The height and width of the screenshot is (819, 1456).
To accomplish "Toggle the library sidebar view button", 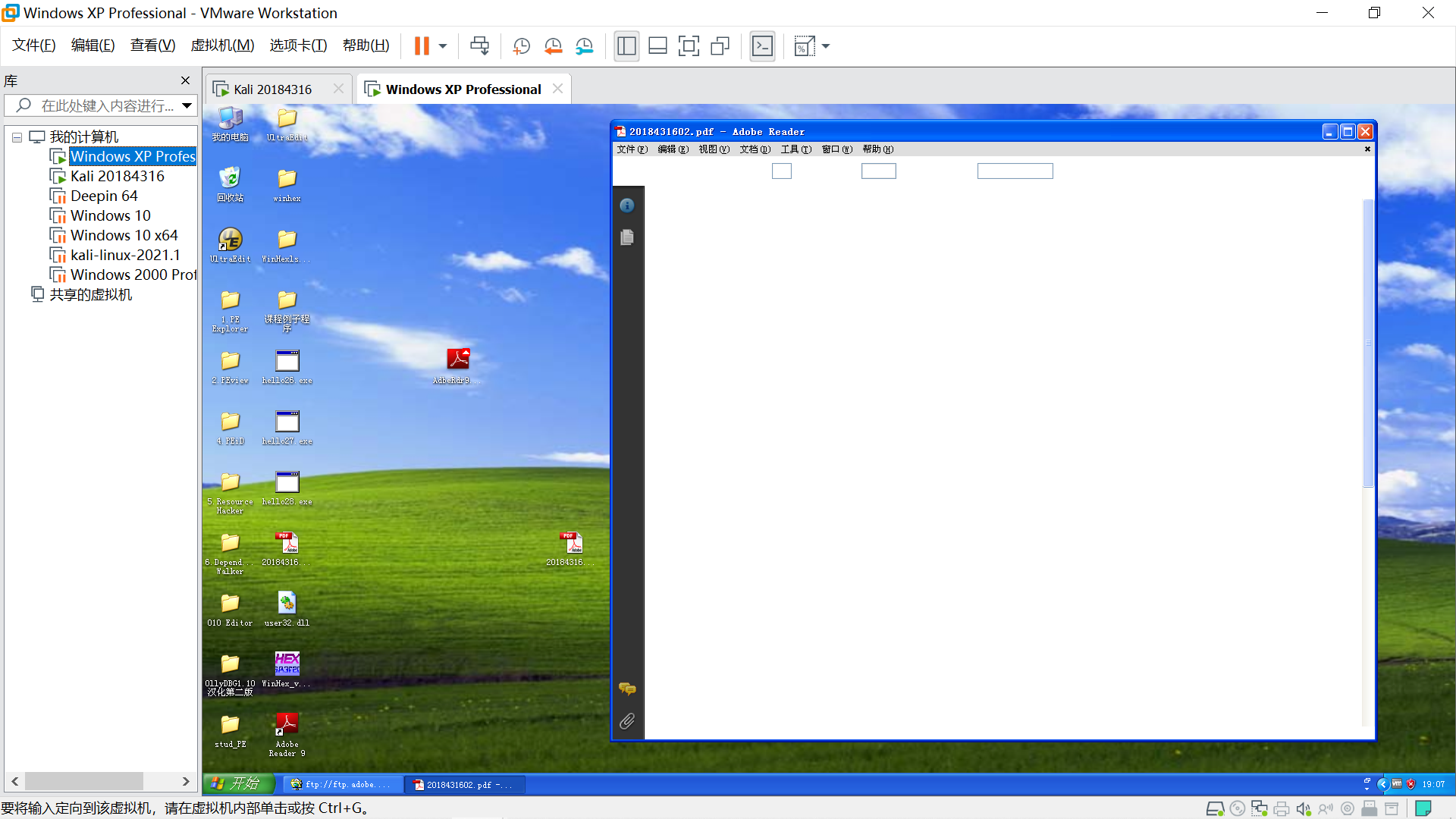I will coord(626,46).
